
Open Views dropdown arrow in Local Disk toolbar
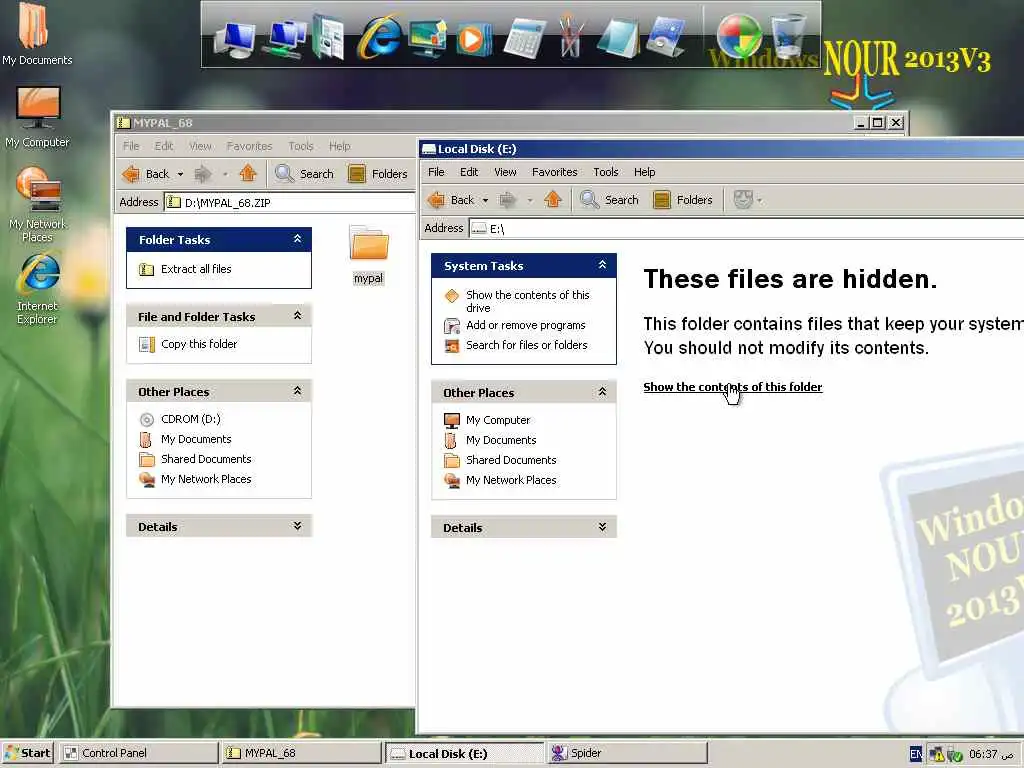760,200
